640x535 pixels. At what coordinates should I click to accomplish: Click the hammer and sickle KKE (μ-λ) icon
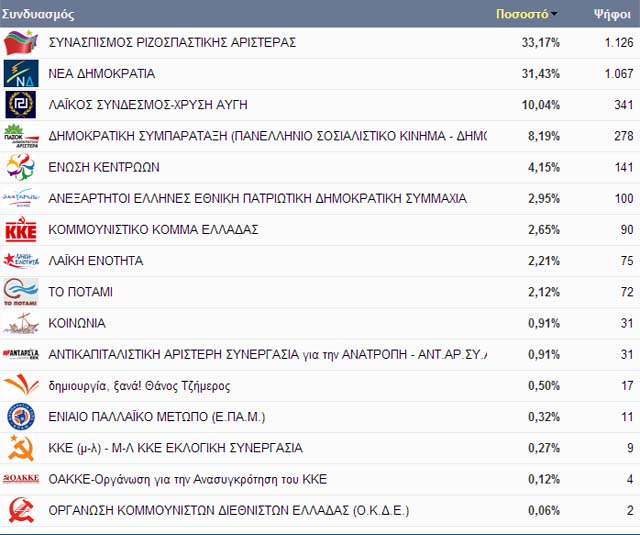click(x=21, y=448)
